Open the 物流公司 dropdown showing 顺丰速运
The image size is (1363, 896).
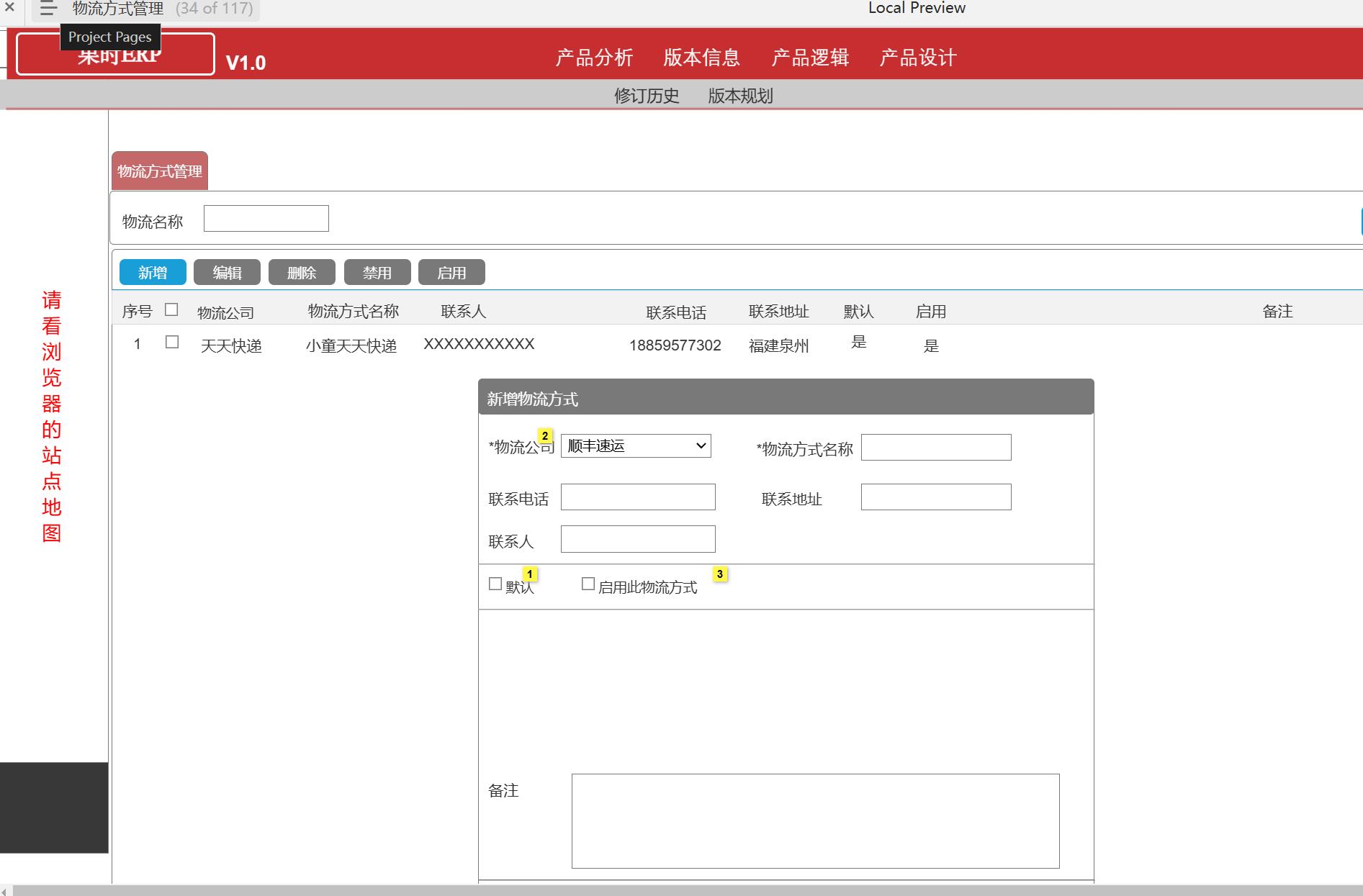tap(636, 446)
